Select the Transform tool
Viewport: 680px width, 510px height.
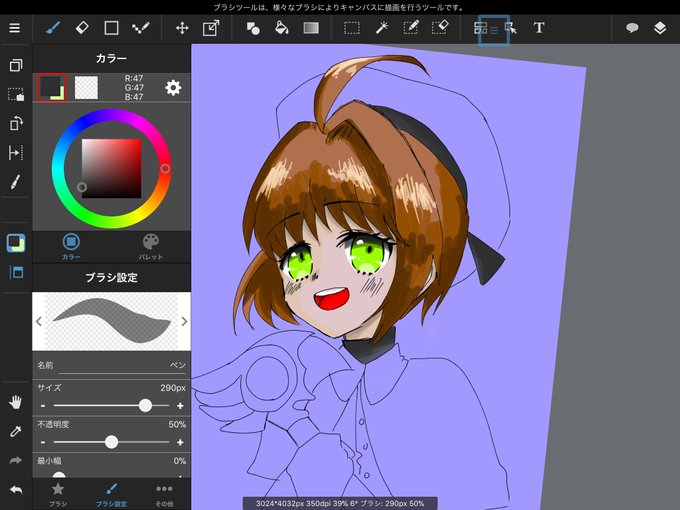[x=211, y=28]
